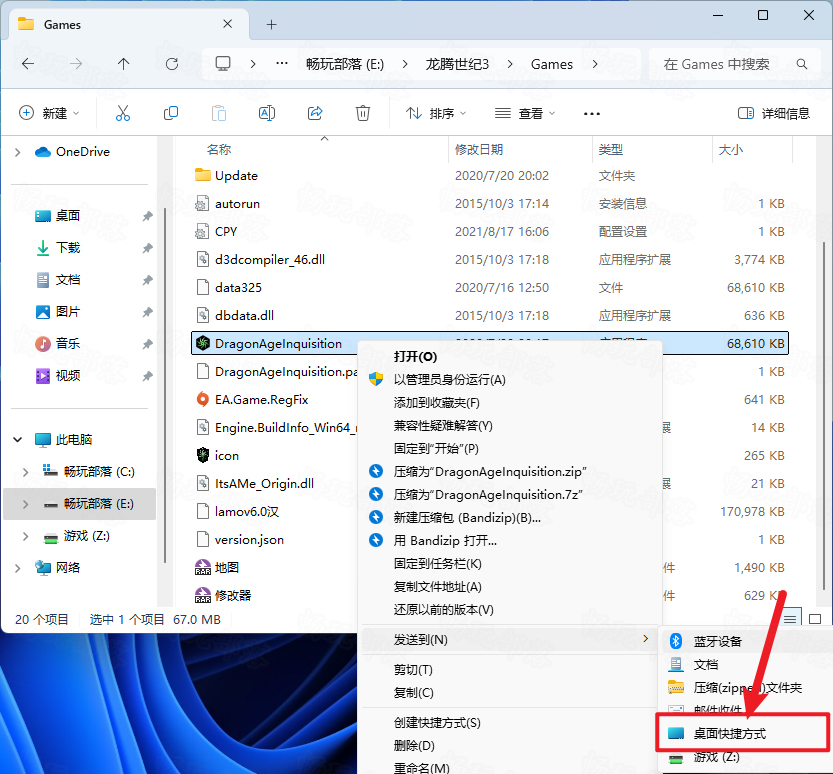Screen dimensions: 833x774
Task: Expand the 网络 tree node
Action: pos(18,568)
